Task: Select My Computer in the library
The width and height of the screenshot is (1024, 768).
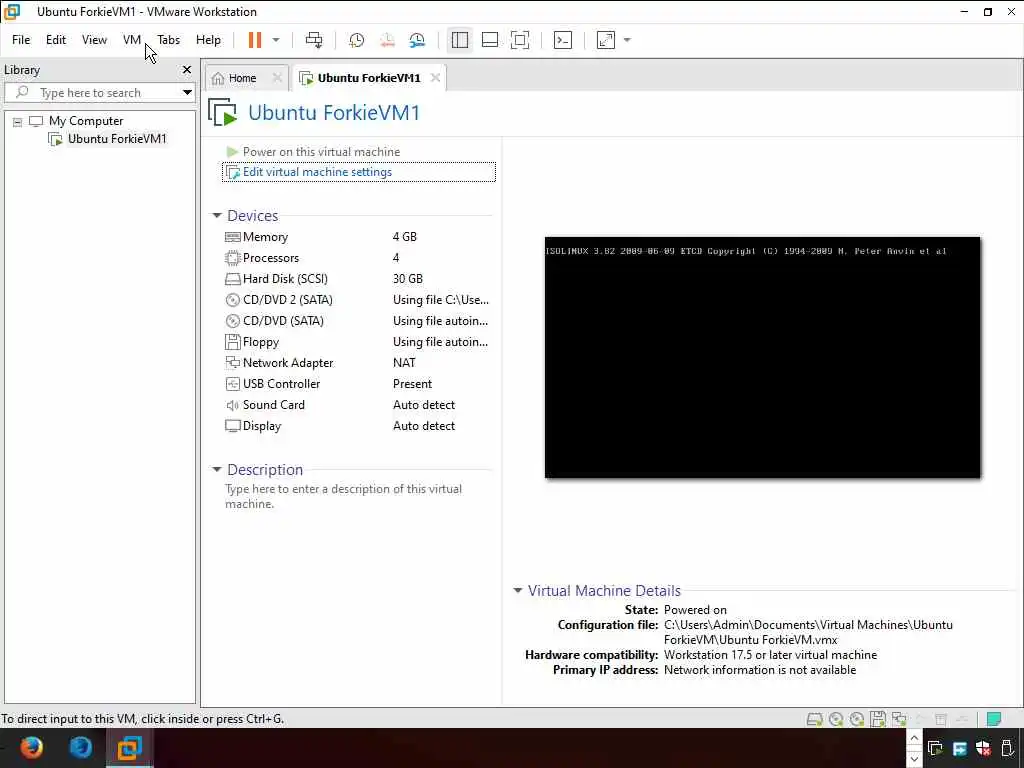Action: click(x=86, y=121)
